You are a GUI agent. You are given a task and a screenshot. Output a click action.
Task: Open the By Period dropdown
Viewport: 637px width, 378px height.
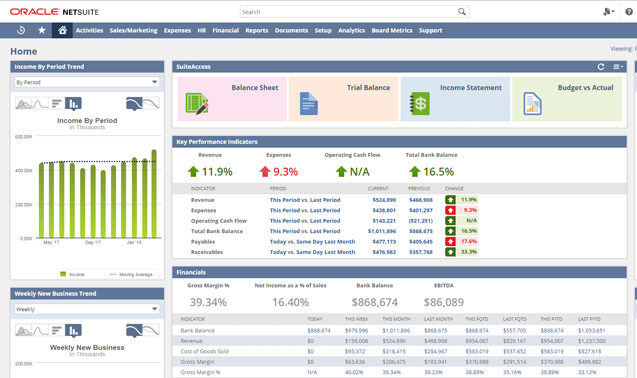pyautogui.click(x=87, y=82)
